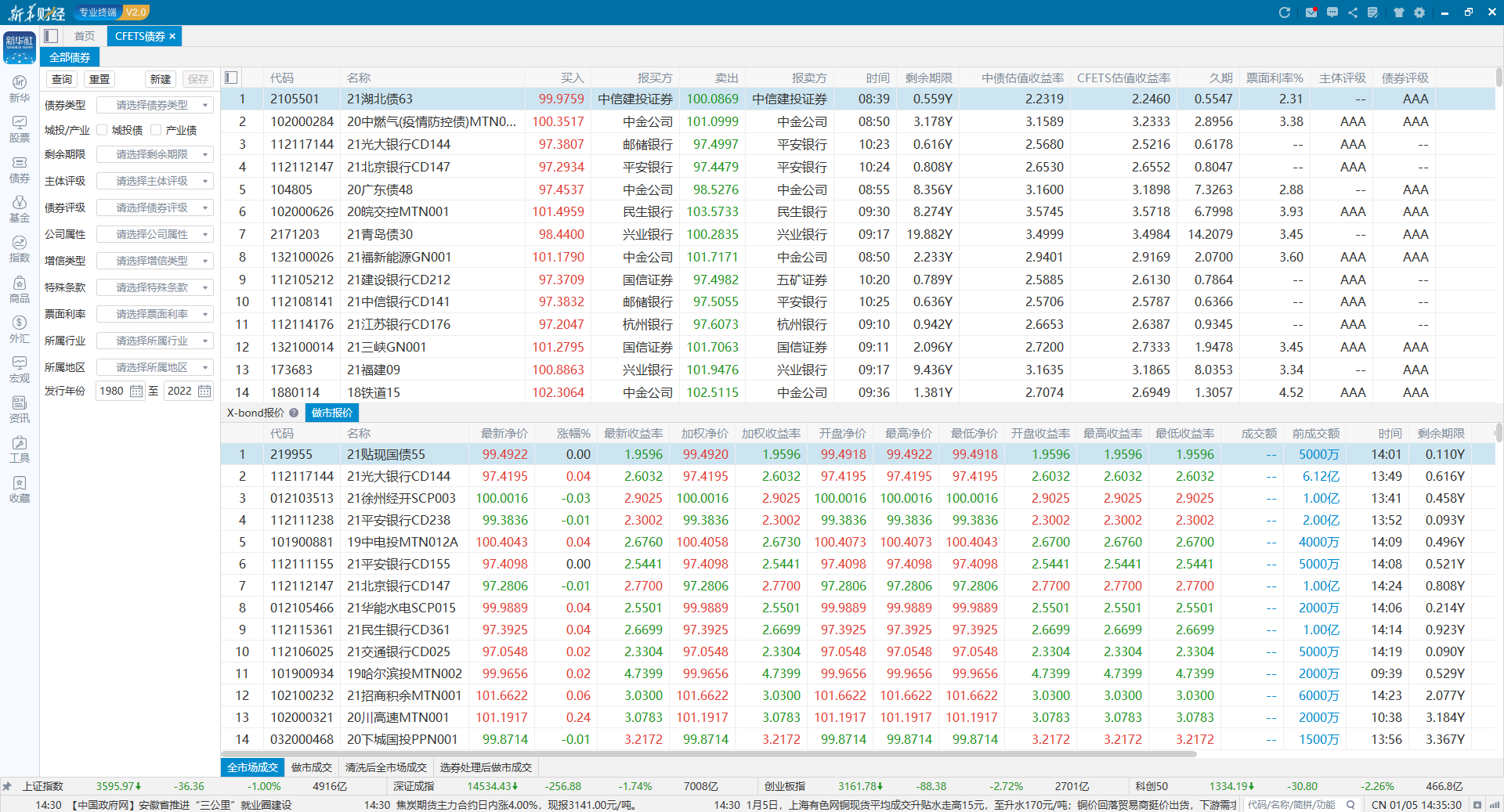The height and width of the screenshot is (812, 1504).
Task: Click the 查询 button
Action: pyautogui.click(x=62, y=79)
